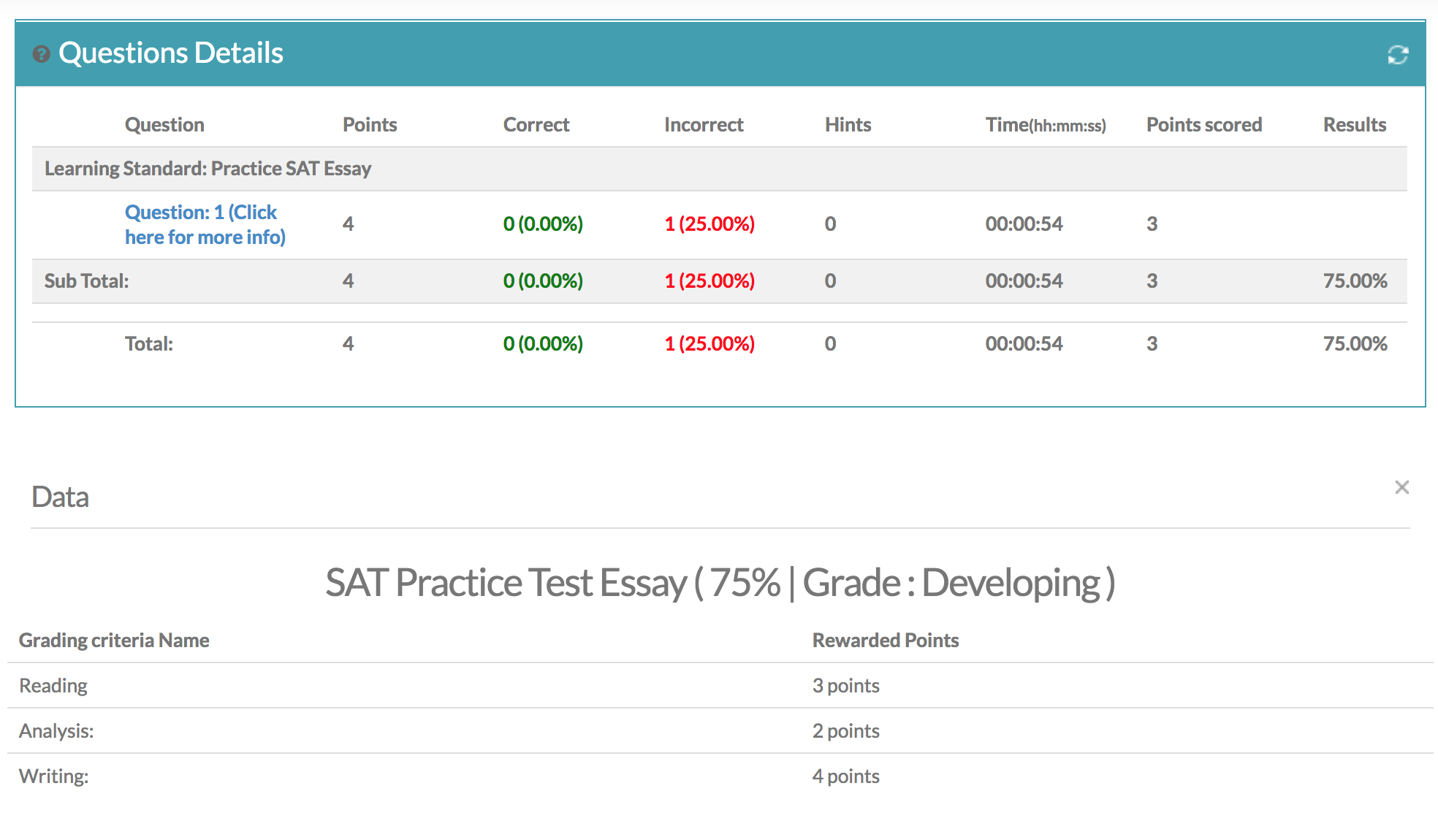Image resolution: width=1438 pixels, height=840 pixels.
Task: Click 00:00:54 time in Total row
Action: [1024, 344]
